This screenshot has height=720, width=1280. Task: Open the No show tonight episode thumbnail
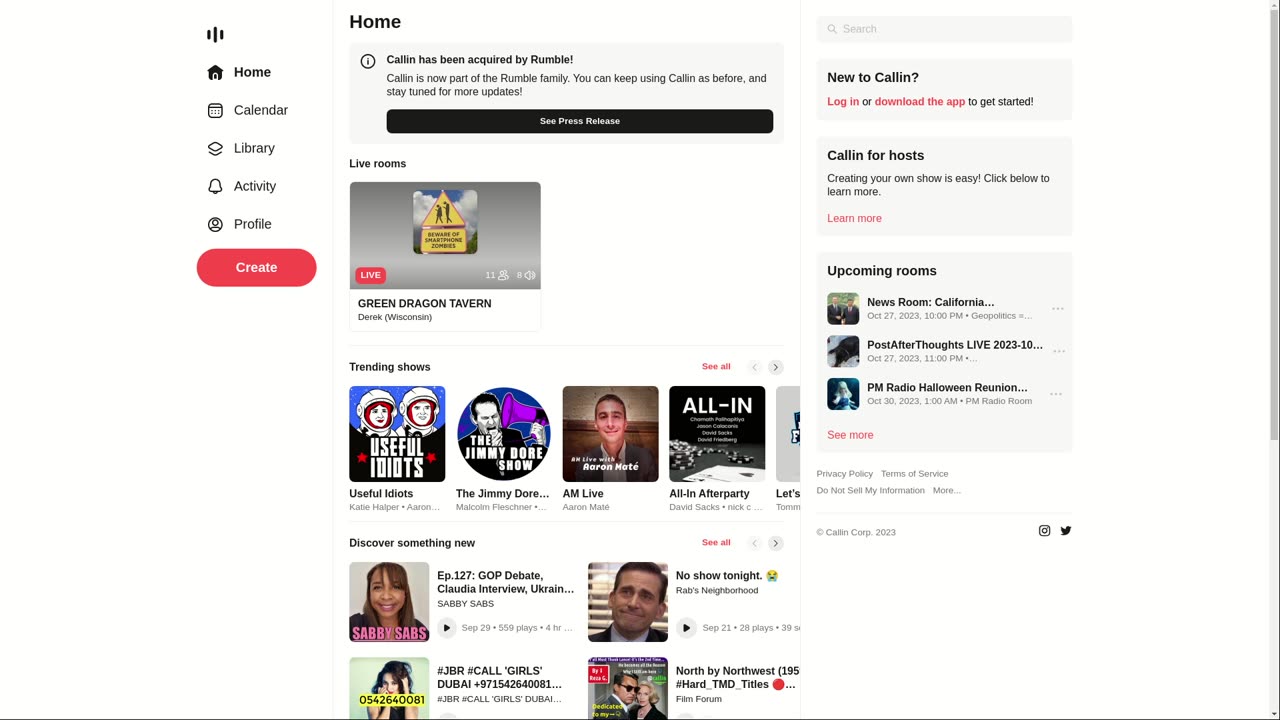click(x=628, y=602)
